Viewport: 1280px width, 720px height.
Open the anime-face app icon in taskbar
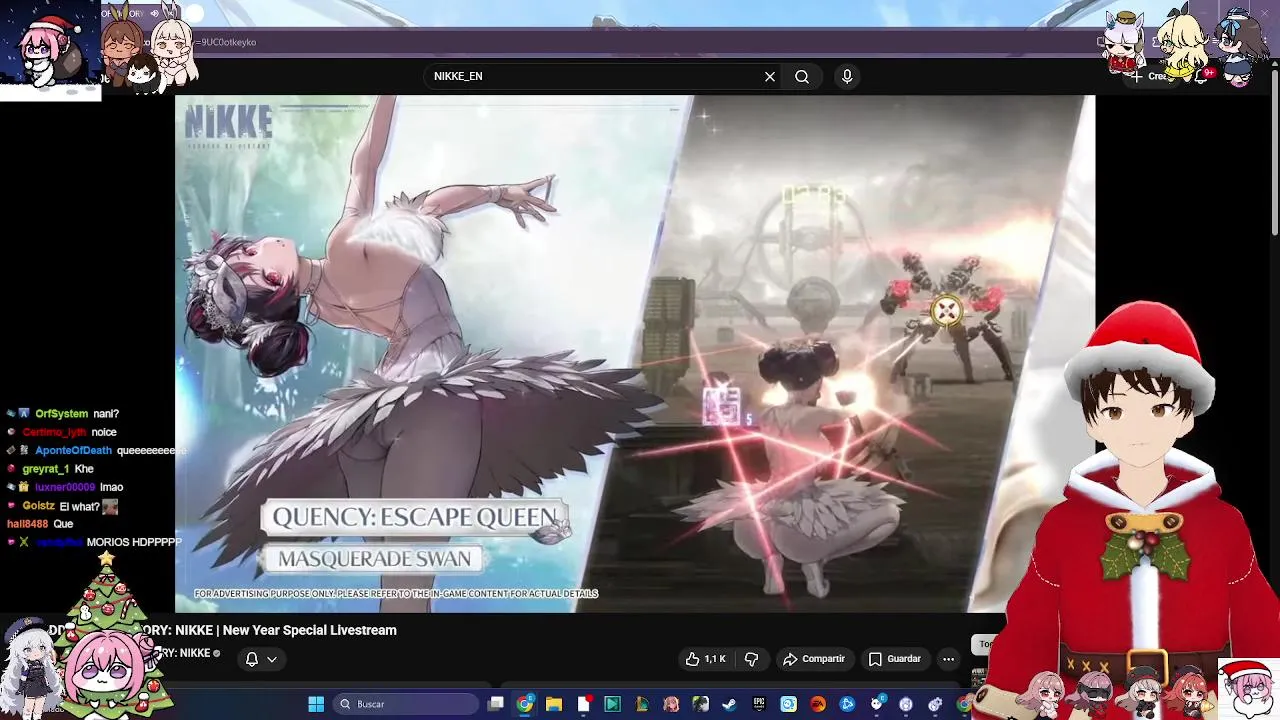click(x=672, y=704)
